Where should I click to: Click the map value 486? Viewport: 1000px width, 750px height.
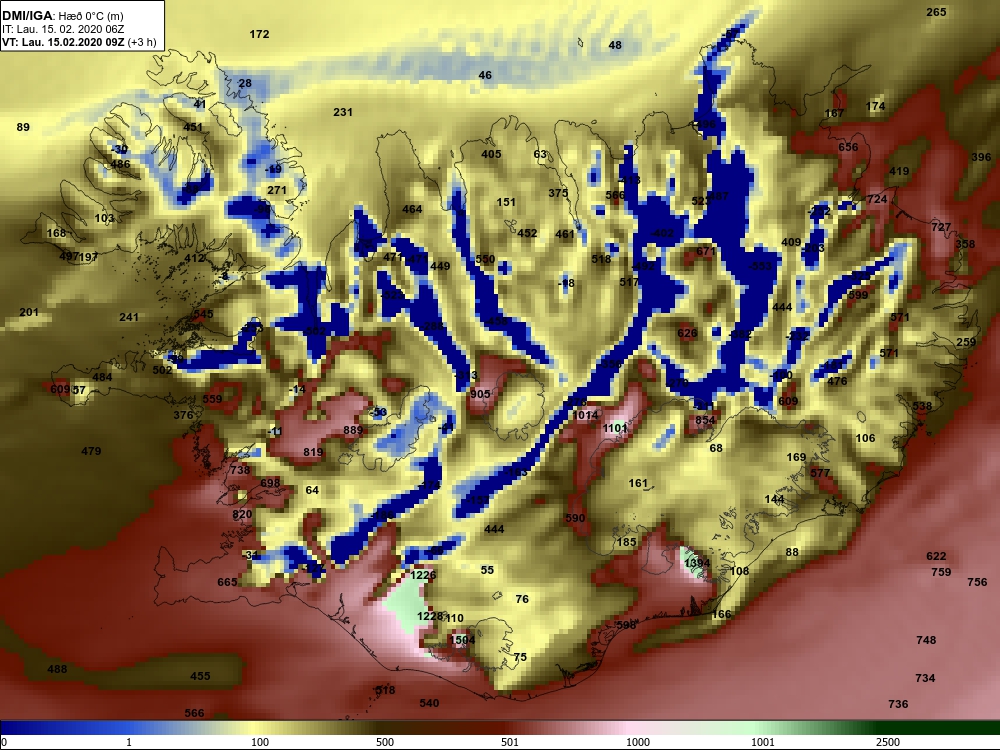(121, 165)
